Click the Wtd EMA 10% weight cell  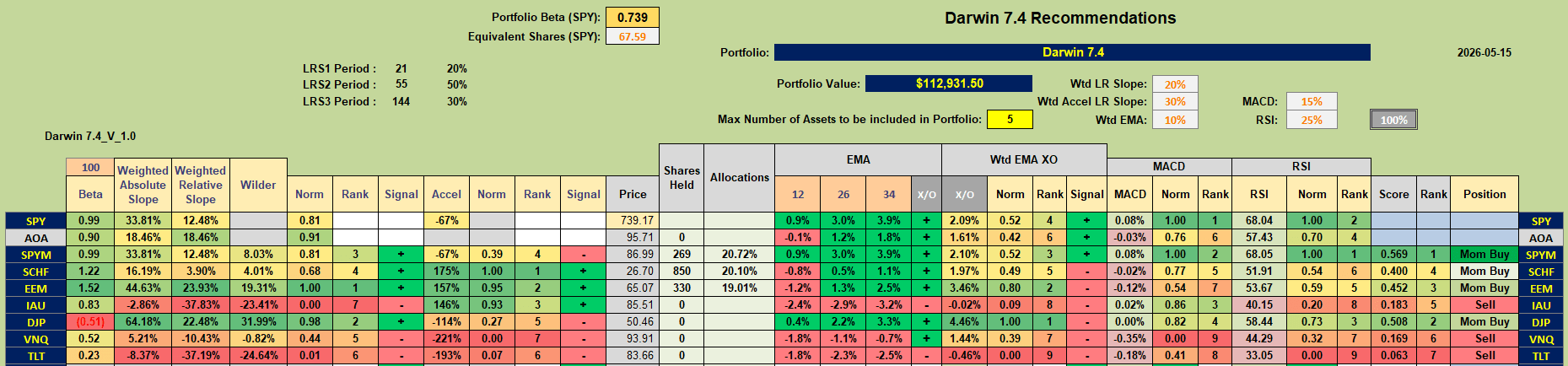tap(1175, 120)
